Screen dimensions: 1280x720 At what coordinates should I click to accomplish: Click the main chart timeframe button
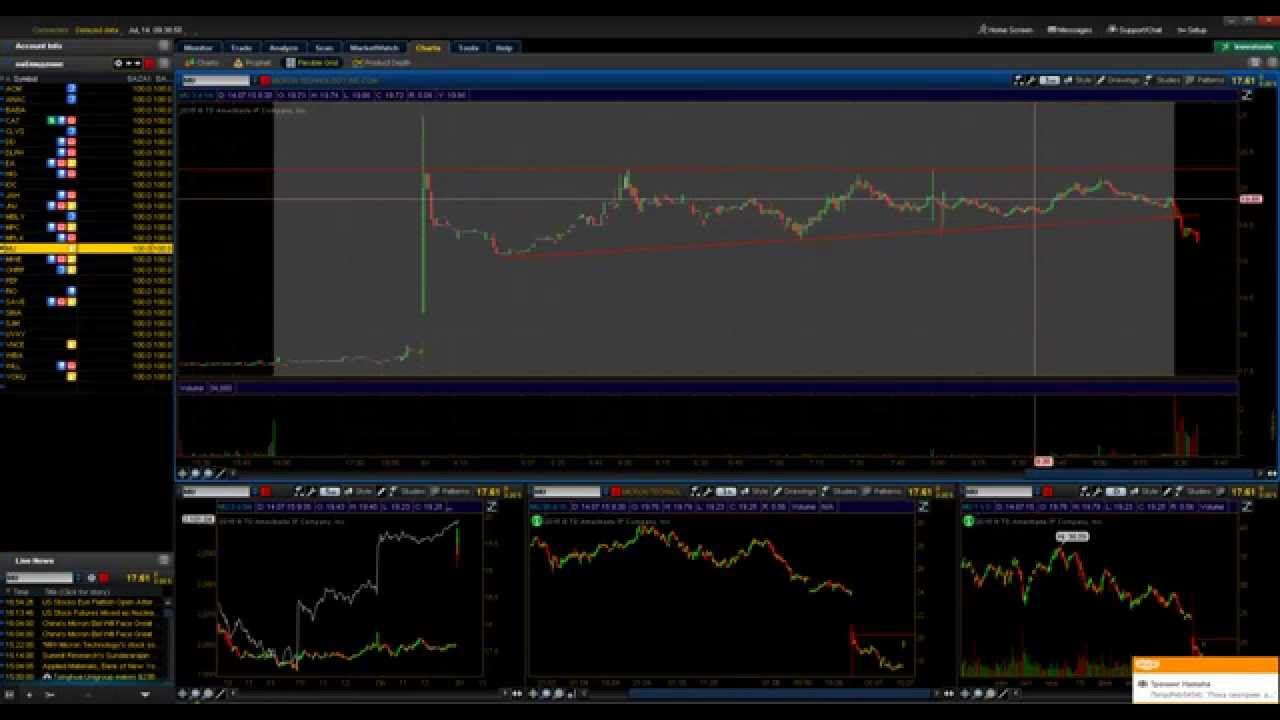click(1049, 80)
